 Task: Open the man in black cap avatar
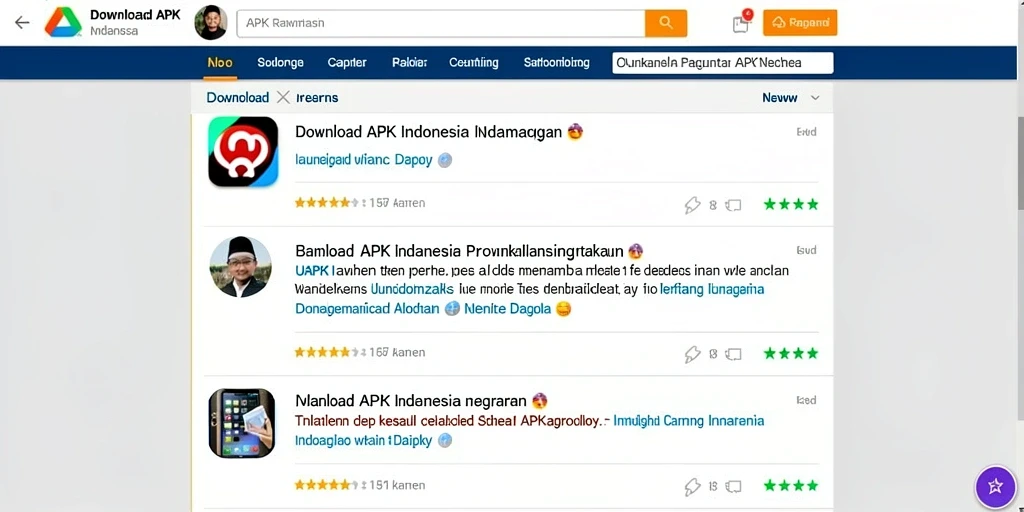point(240,267)
